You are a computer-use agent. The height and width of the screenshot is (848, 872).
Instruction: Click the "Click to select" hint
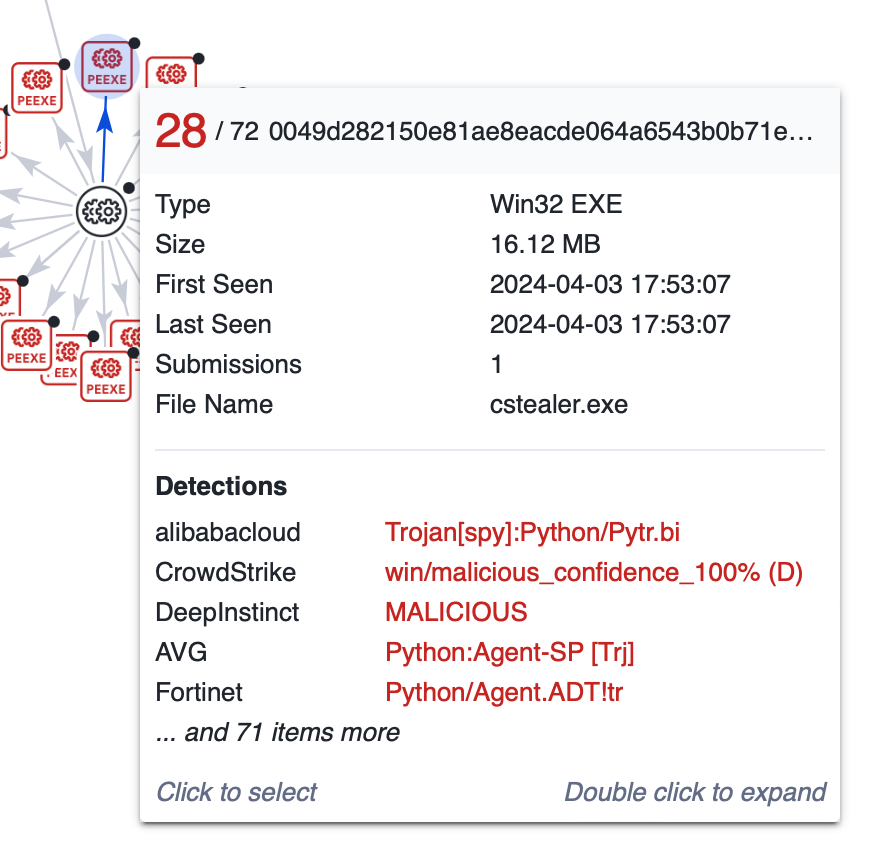coord(237,792)
